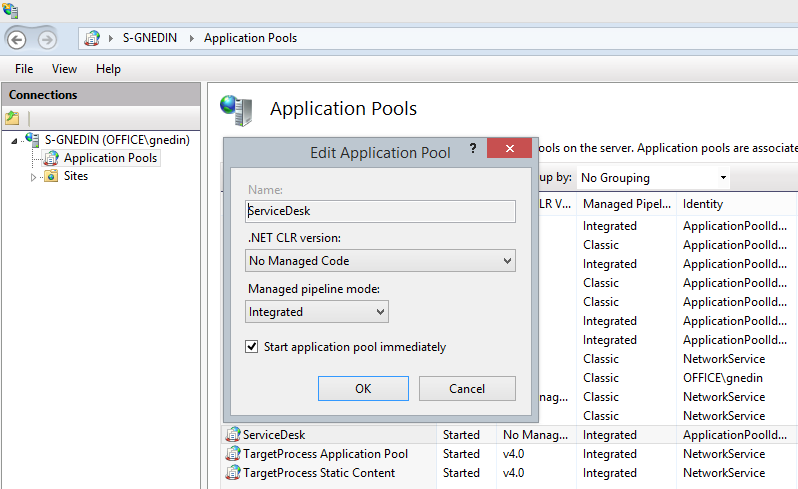Viewport: 798px width, 489px height.
Task: Close the Edit Application Pool dialog
Action: click(509, 148)
